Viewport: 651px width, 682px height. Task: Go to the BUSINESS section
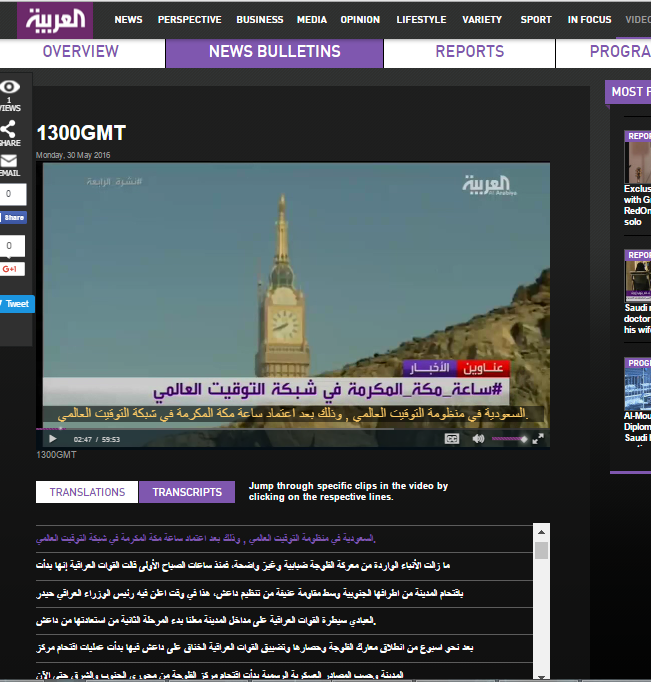(260, 20)
